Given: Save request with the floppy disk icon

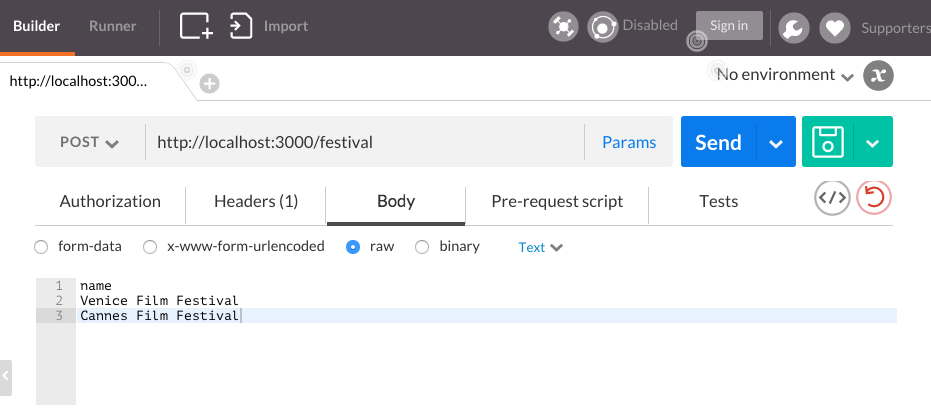Looking at the screenshot, I should [828, 142].
